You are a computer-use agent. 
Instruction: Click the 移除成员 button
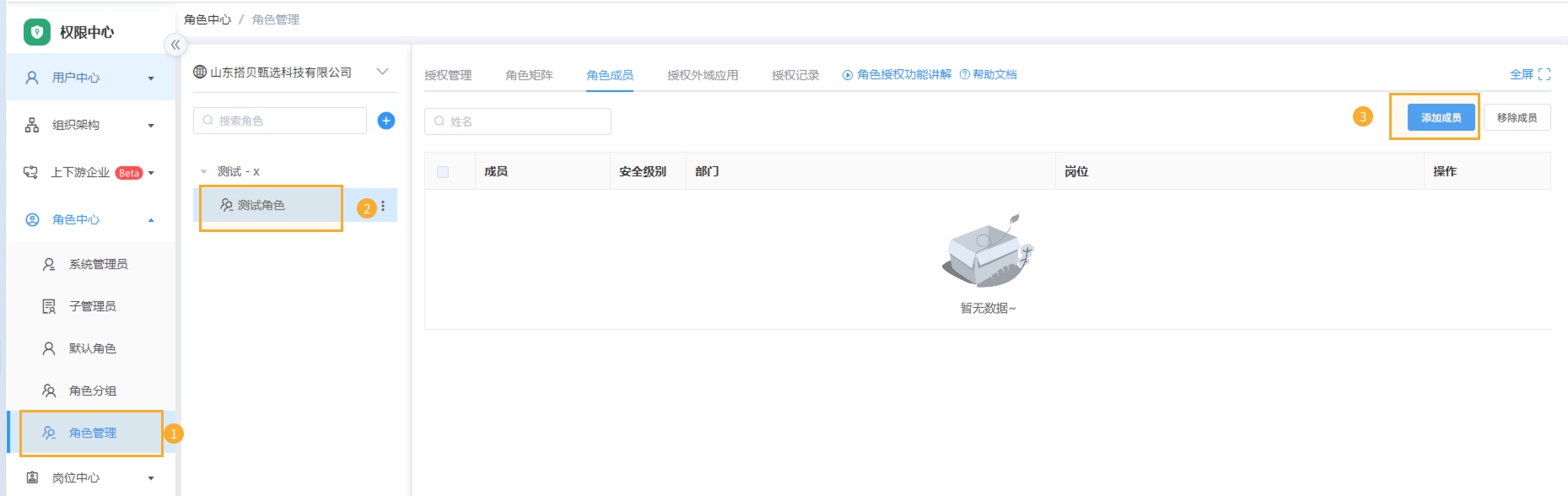(x=1517, y=117)
